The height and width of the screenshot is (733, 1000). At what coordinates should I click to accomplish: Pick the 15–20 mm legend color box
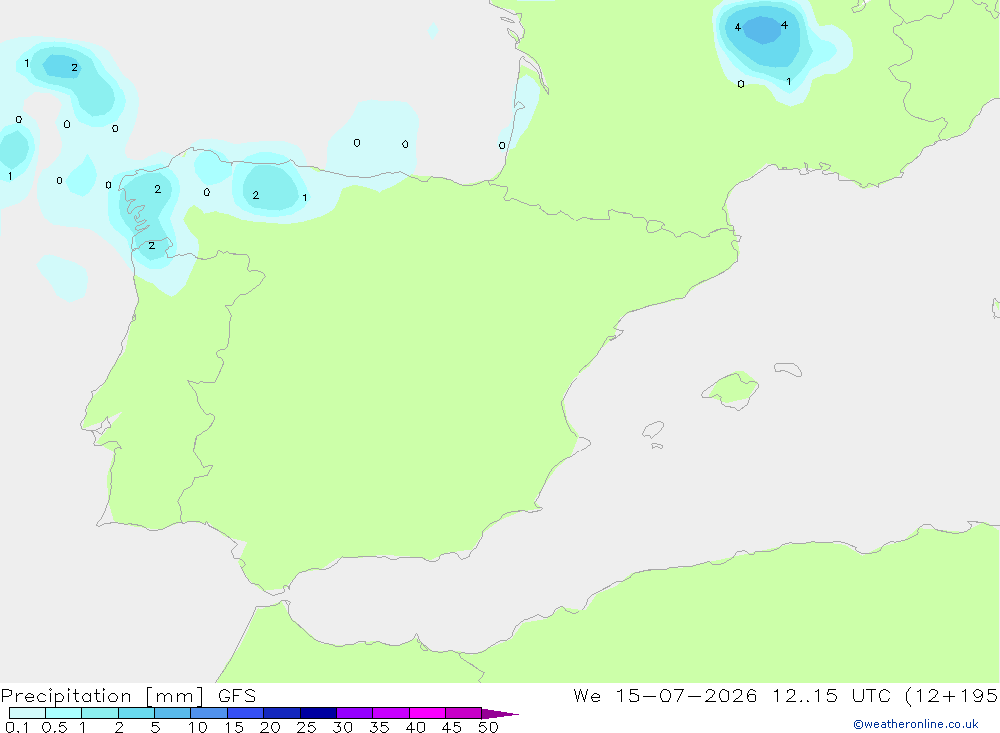(x=246, y=713)
